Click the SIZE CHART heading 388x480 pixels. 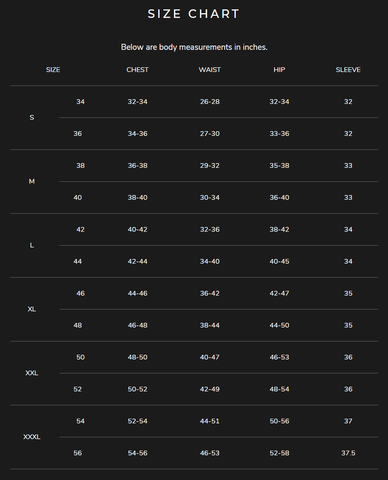(x=194, y=14)
